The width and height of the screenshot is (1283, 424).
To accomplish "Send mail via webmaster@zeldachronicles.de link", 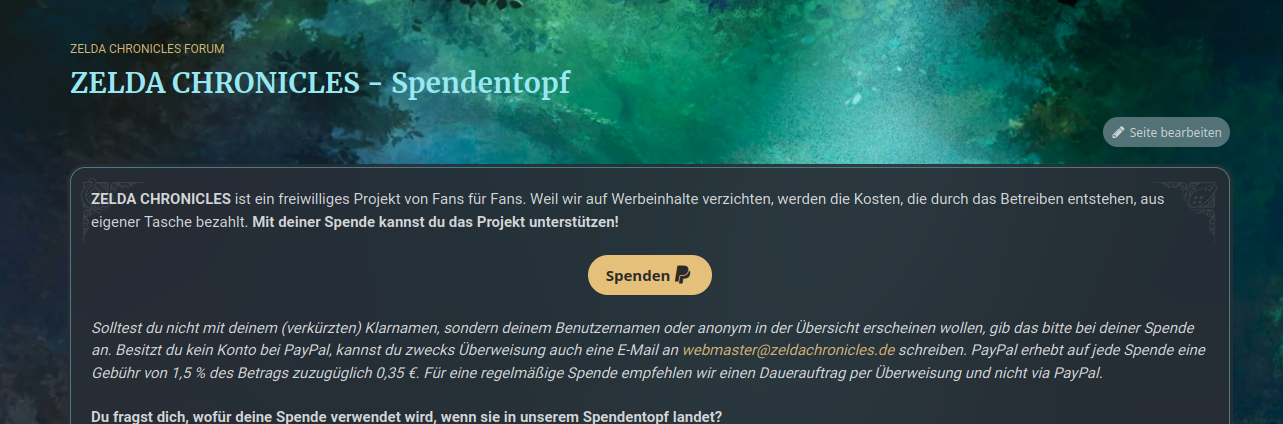I will tap(788, 350).
